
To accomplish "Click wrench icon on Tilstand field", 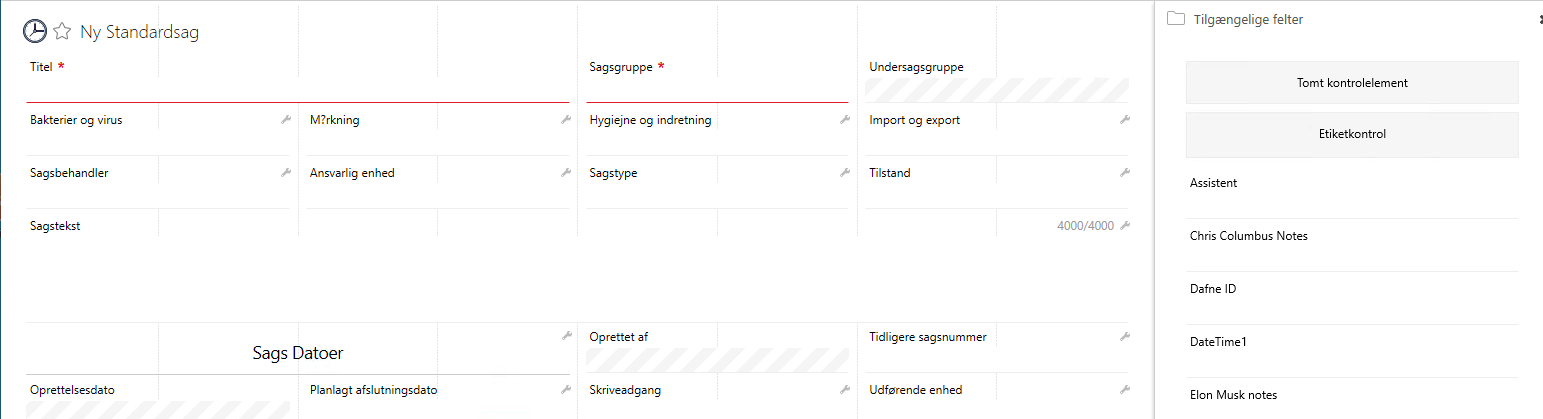I will click(x=1125, y=173).
